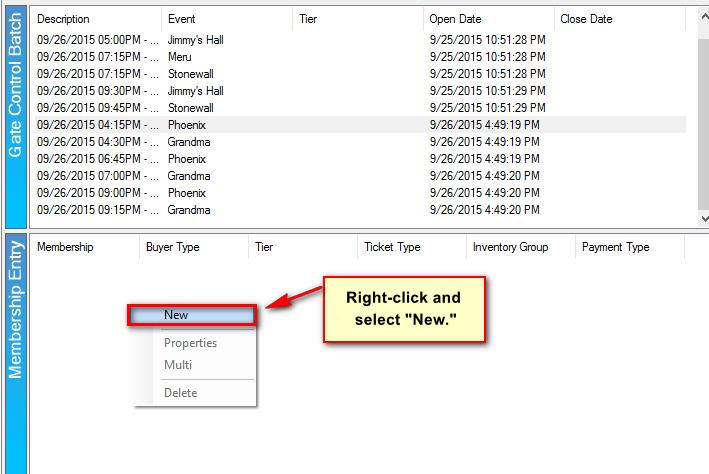Image resolution: width=709 pixels, height=474 pixels.
Task: Select the 09:15PM Grandma batch row
Action: point(360,210)
